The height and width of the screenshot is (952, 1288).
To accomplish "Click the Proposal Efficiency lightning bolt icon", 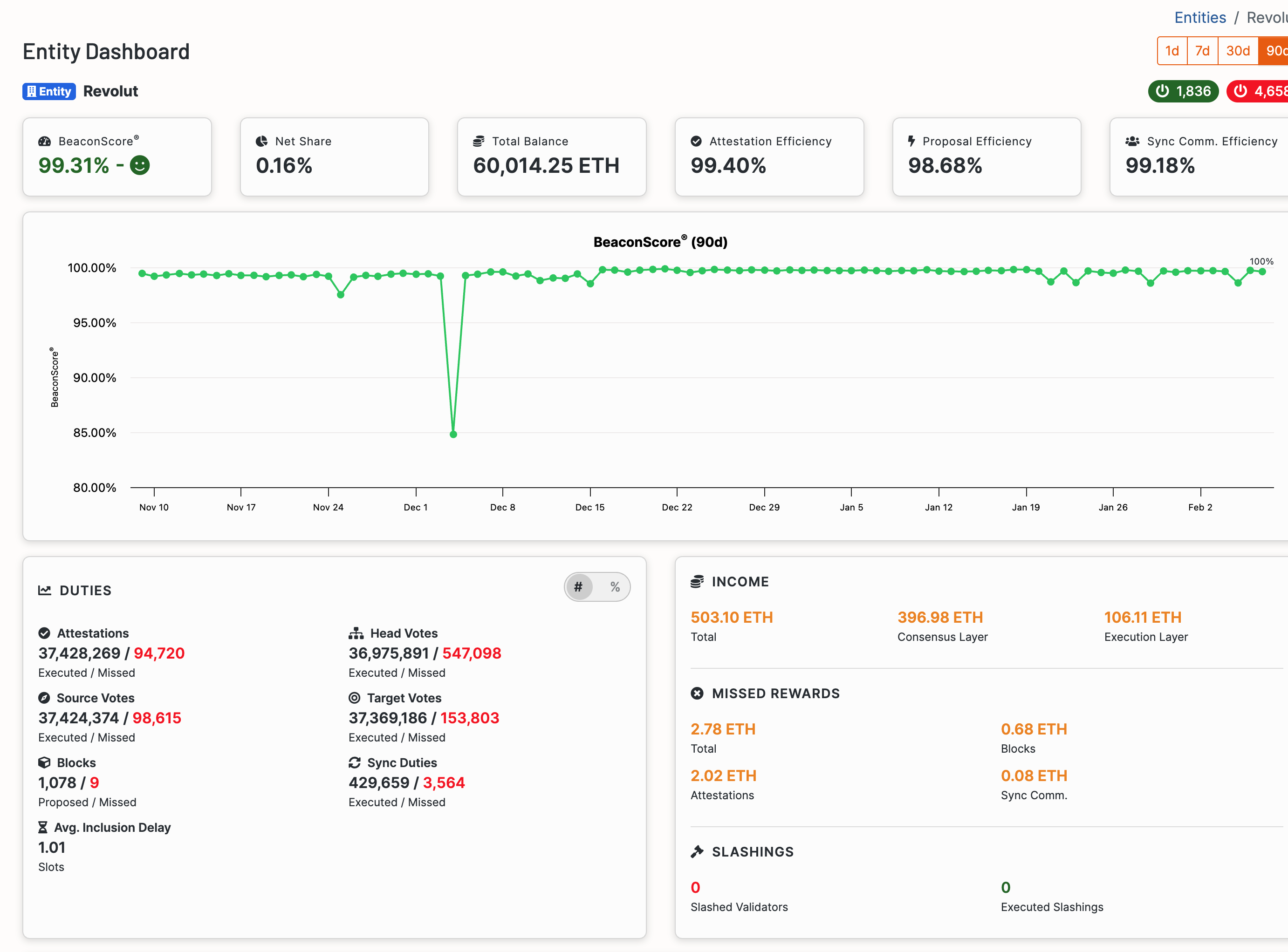I will point(911,141).
